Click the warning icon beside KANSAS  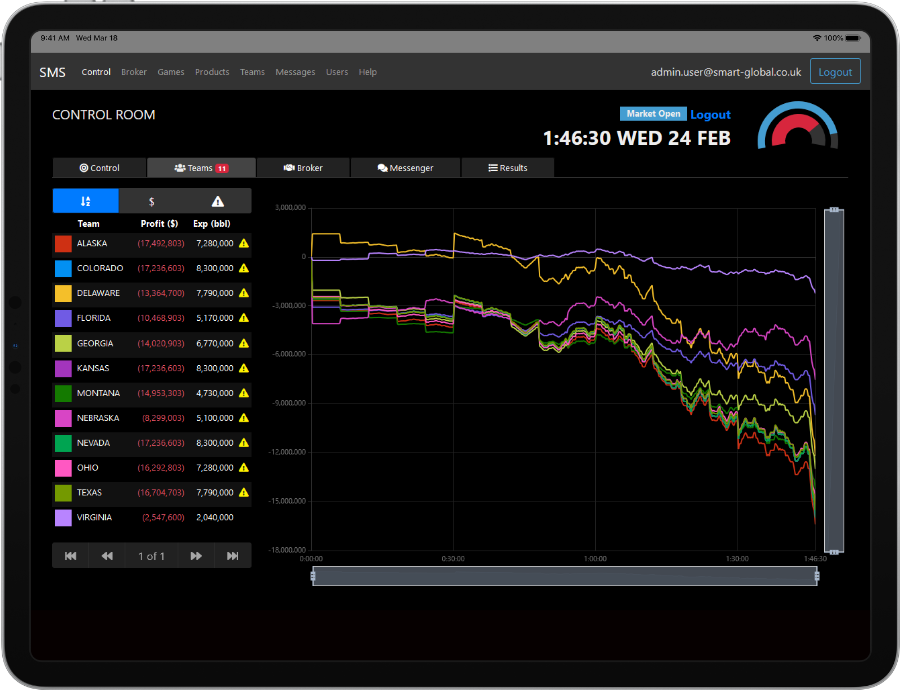point(244,368)
